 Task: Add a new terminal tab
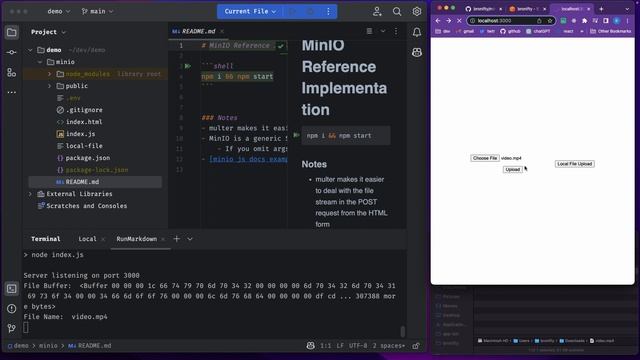coord(177,239)
